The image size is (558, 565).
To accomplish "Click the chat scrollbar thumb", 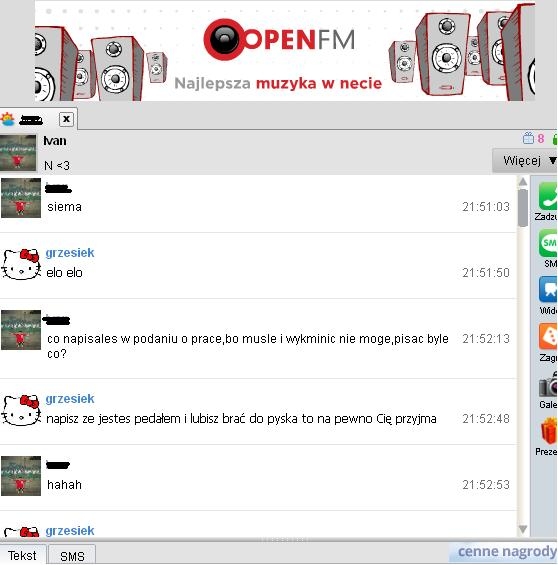I will (523, 208).
